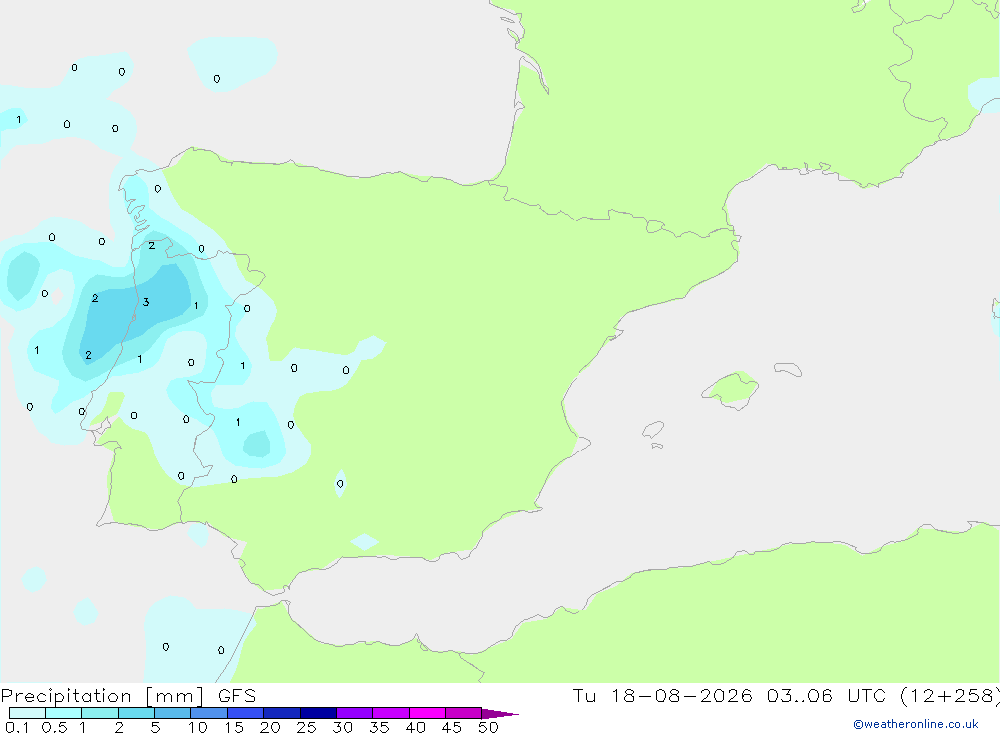Click the "45" legend label
The image size is (1000, 733).
452,727
